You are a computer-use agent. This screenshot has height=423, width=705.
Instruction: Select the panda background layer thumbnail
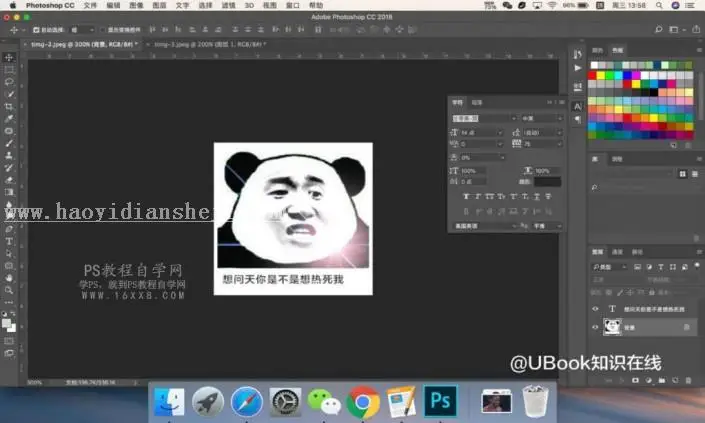pyautogui.click(x=612, y=327)
